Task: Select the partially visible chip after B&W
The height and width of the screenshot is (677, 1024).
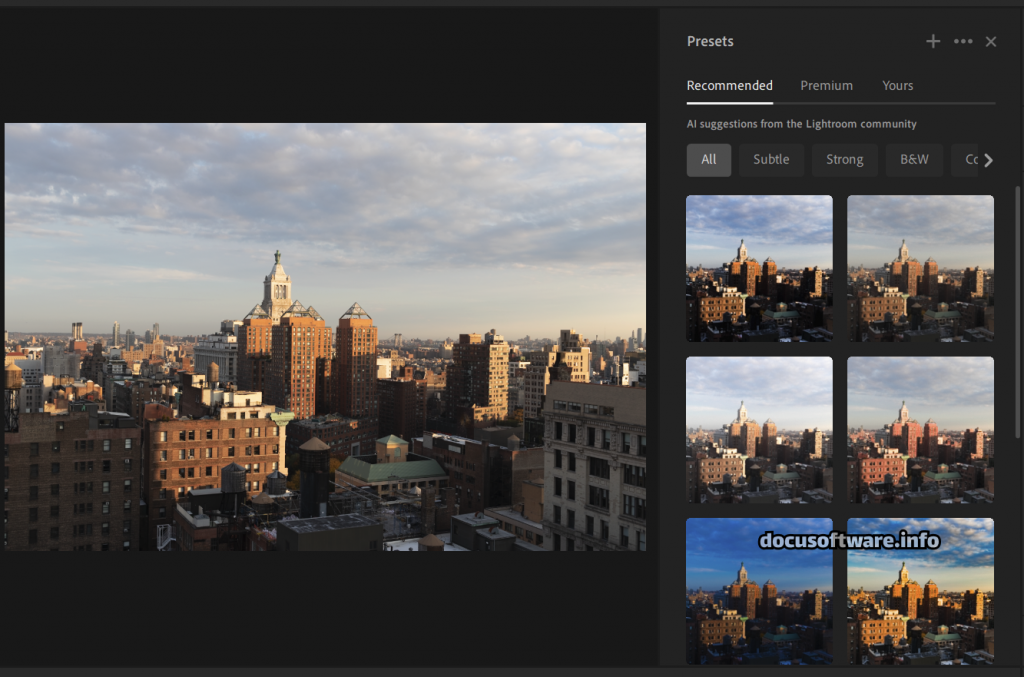Action: coord(966,160)
